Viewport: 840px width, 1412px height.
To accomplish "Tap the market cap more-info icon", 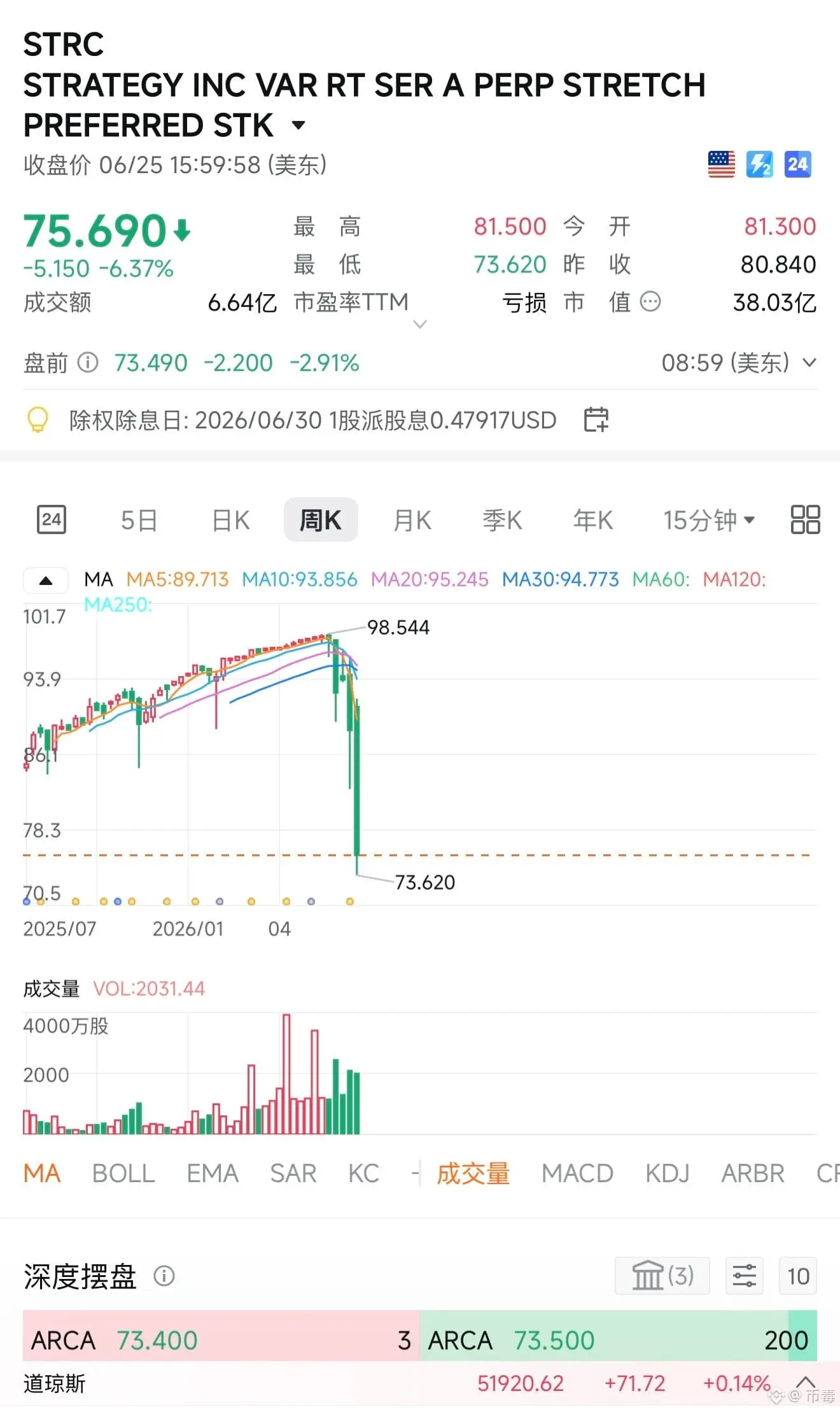I will (650, 302).
